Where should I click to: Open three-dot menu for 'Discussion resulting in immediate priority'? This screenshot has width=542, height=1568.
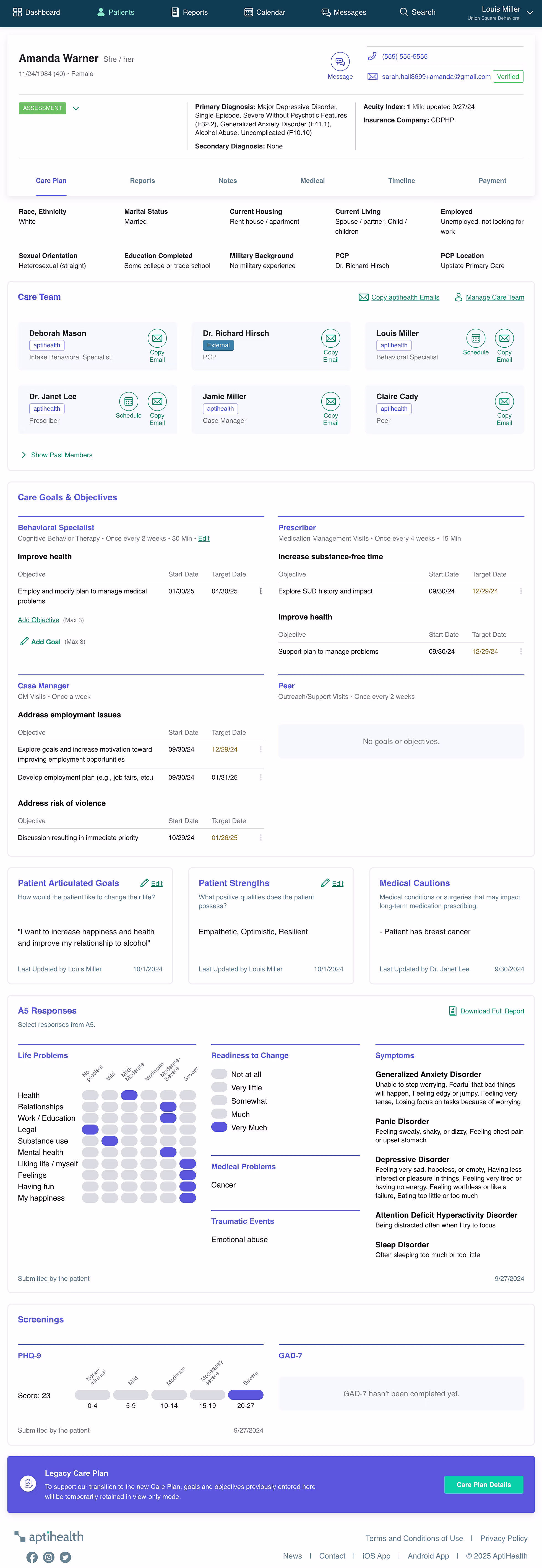pos(261,838)
